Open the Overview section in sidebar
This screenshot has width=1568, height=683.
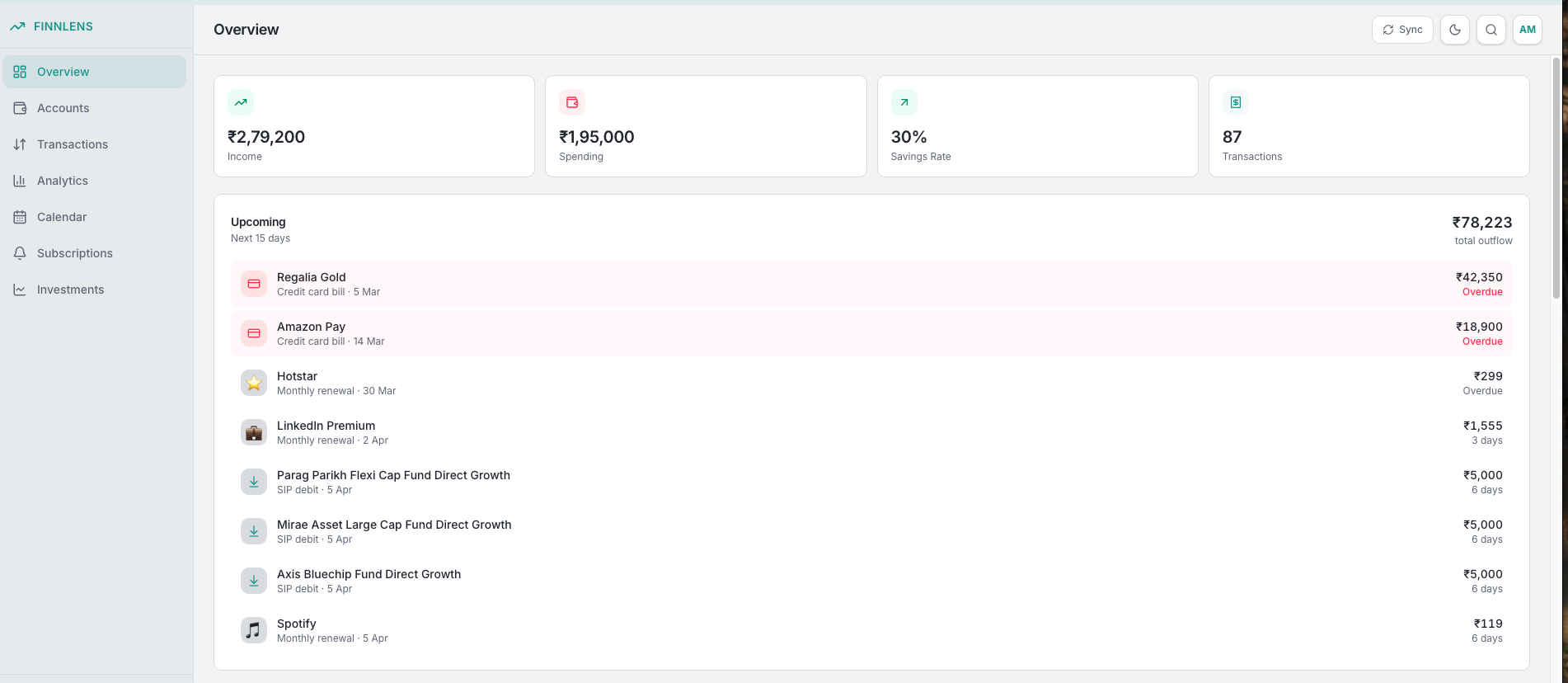coord(94,72)
